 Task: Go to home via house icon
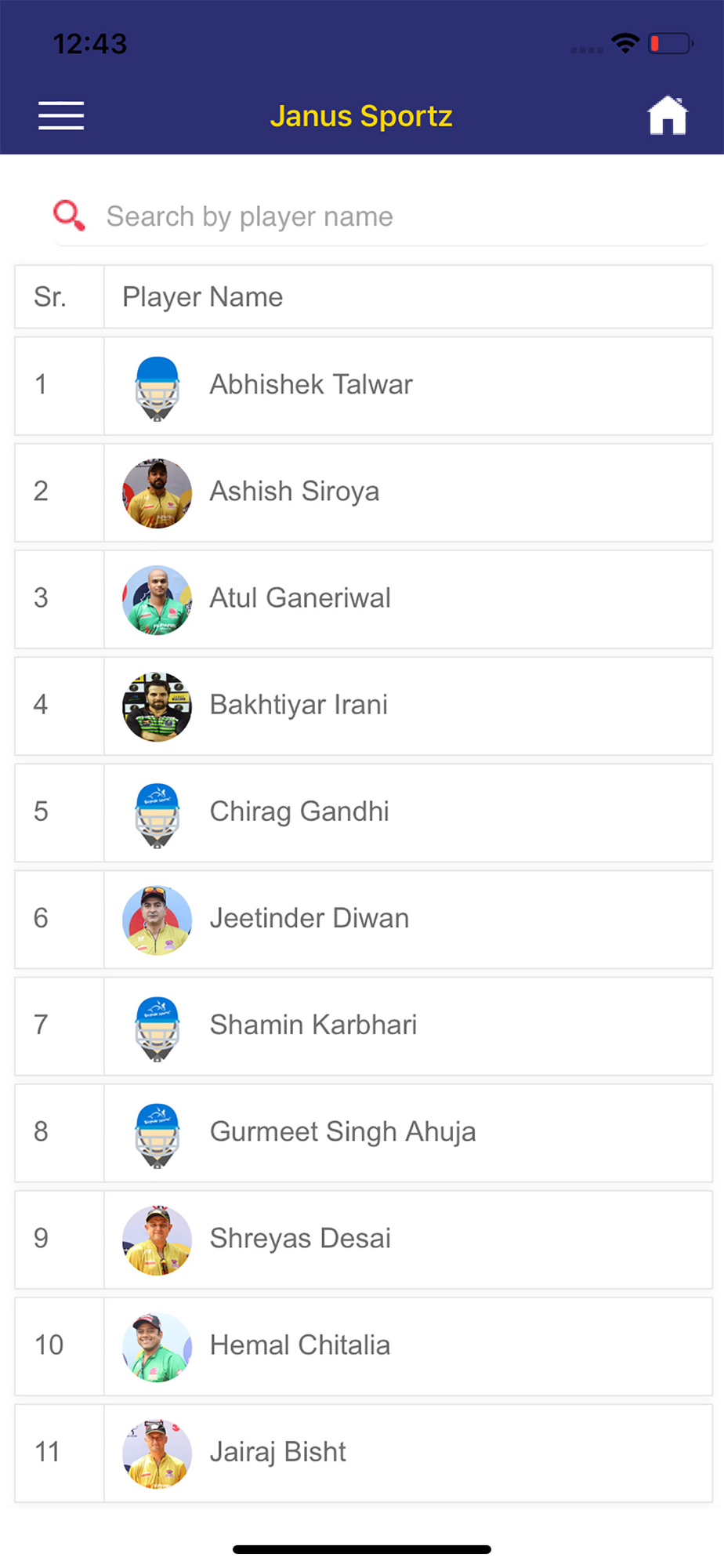pyautogui.click(x=668, y=115)
